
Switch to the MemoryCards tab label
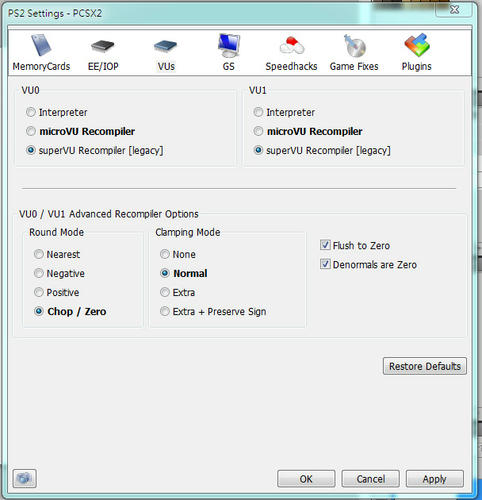41,66
